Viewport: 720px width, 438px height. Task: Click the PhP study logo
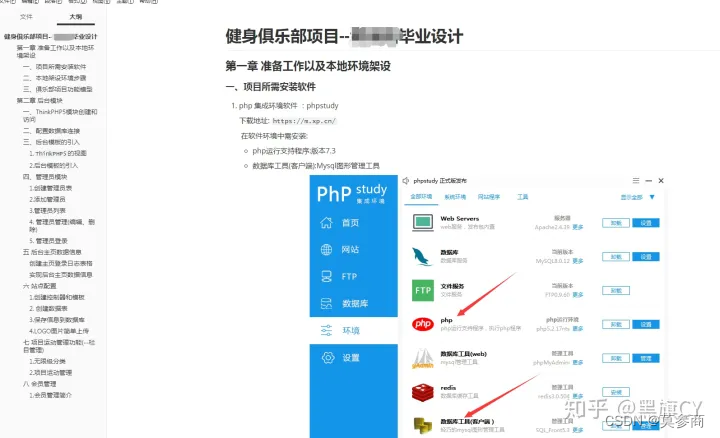point(352,193)
